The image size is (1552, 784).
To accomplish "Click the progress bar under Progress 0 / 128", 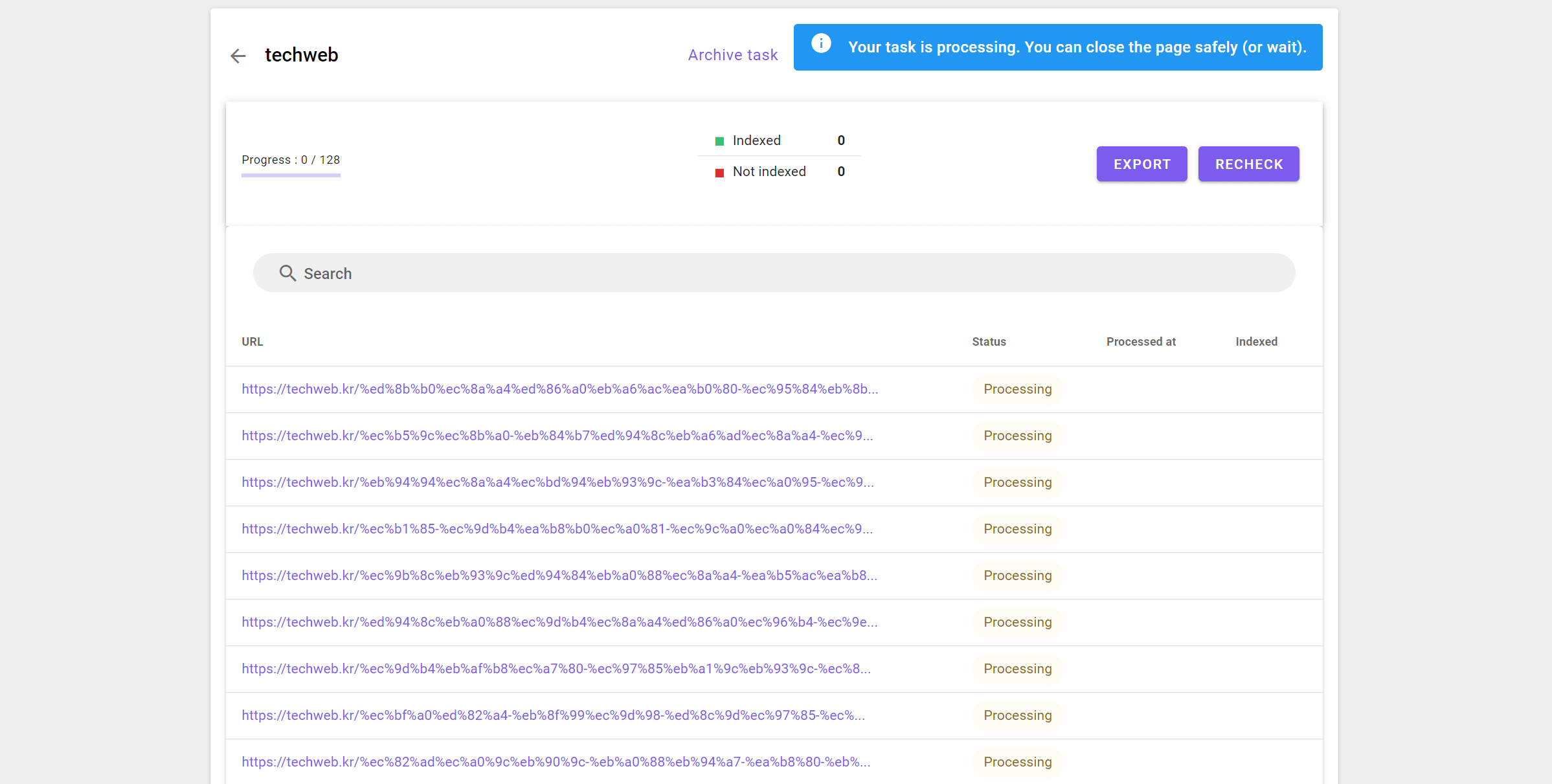I will 291,175.
